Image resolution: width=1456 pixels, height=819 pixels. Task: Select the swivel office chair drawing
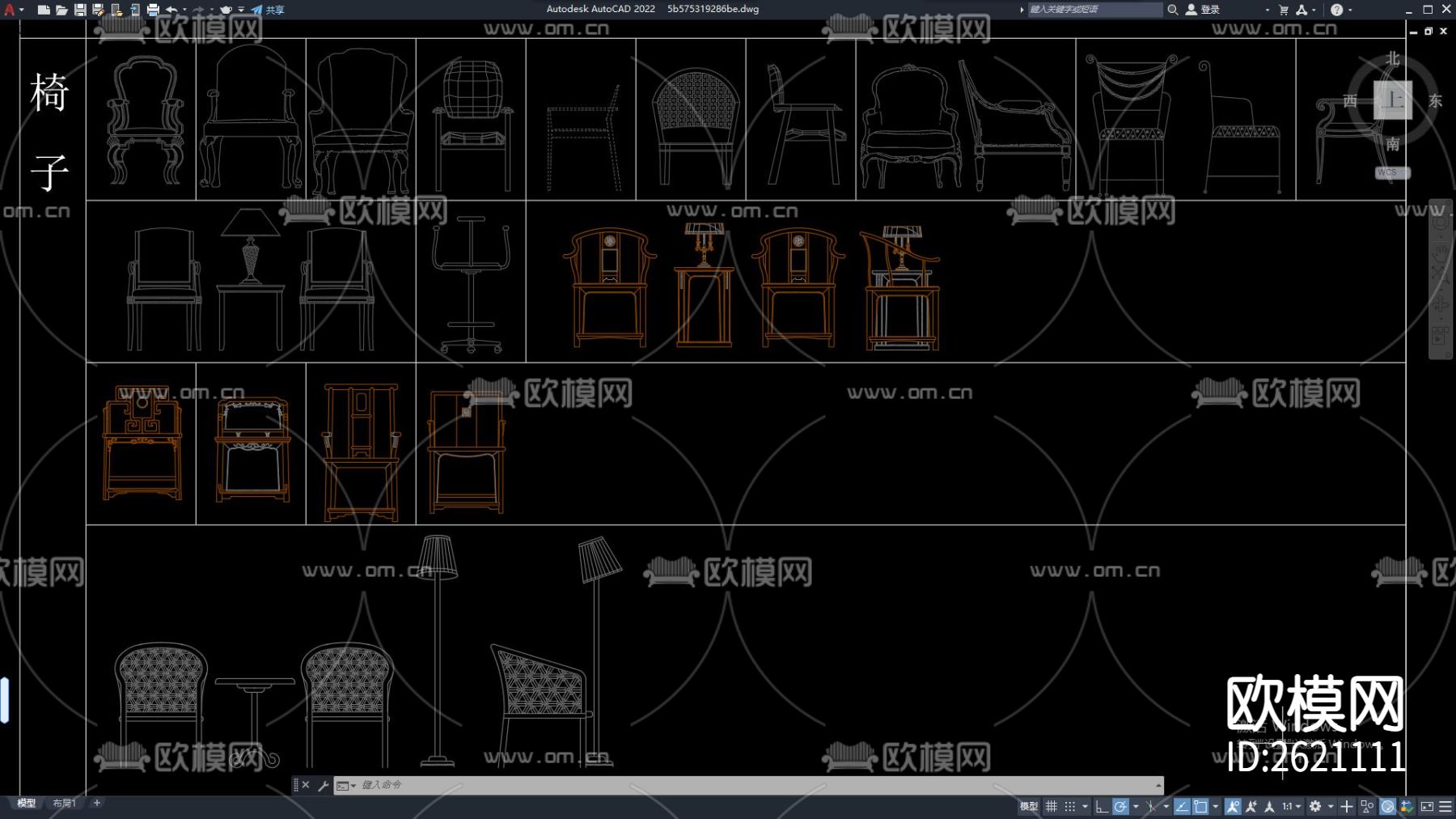point(471,284)
